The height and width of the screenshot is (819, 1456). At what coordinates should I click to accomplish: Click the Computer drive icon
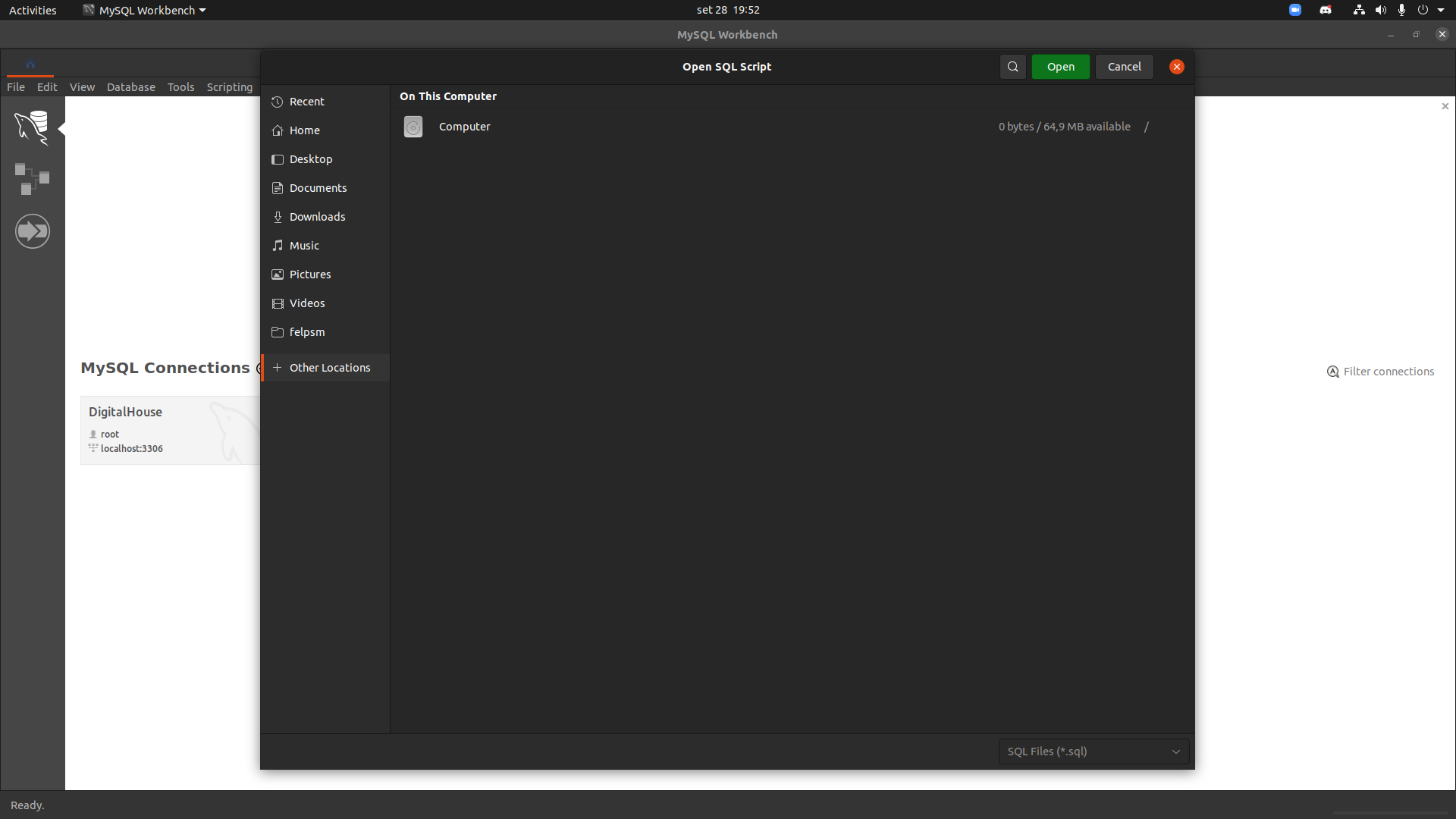pos(413,127)
